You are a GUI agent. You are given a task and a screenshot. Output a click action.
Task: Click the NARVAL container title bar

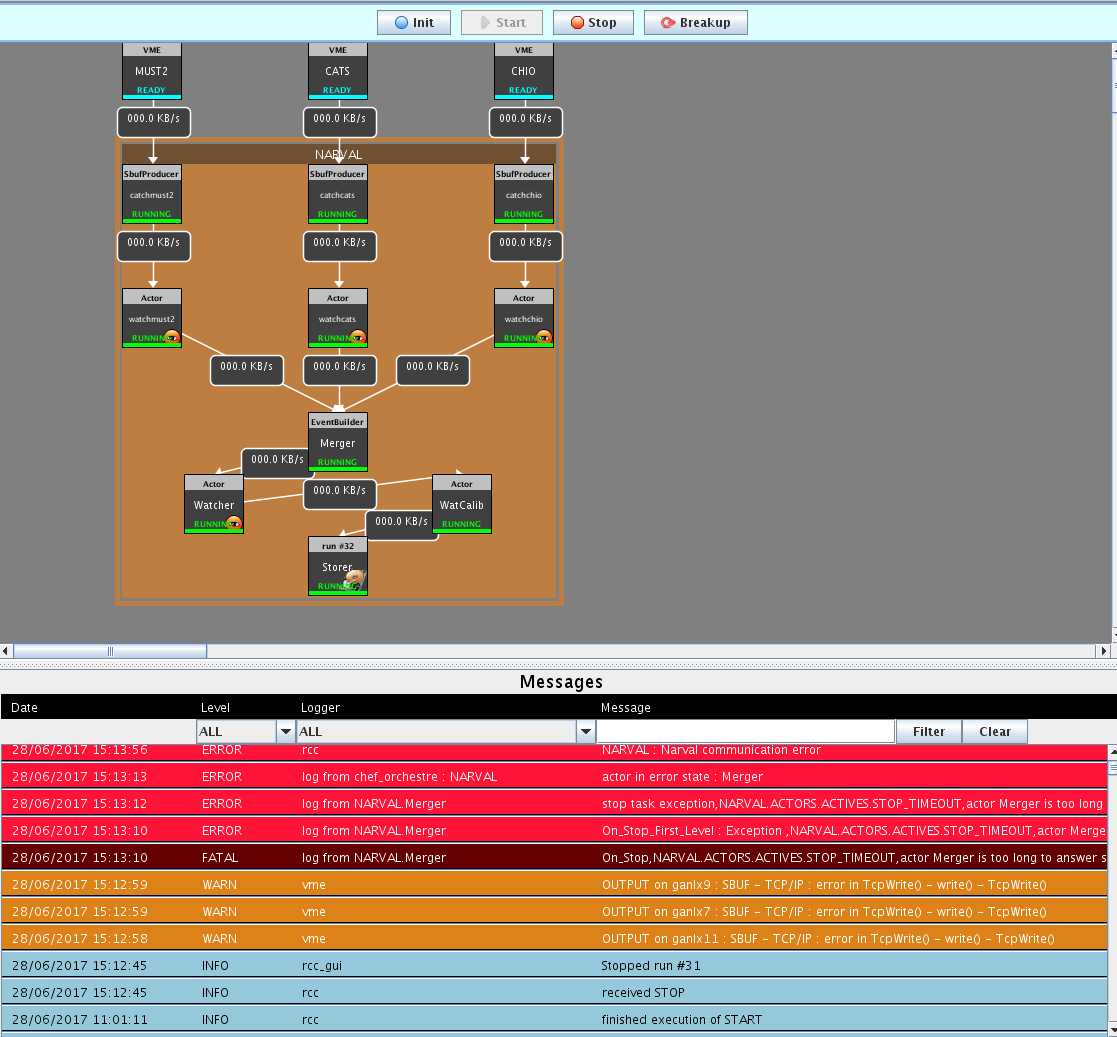(x=339, y=154)
